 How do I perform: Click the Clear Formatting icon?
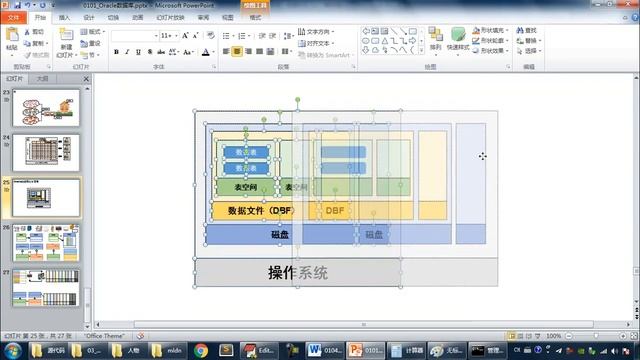pos(211,36)
